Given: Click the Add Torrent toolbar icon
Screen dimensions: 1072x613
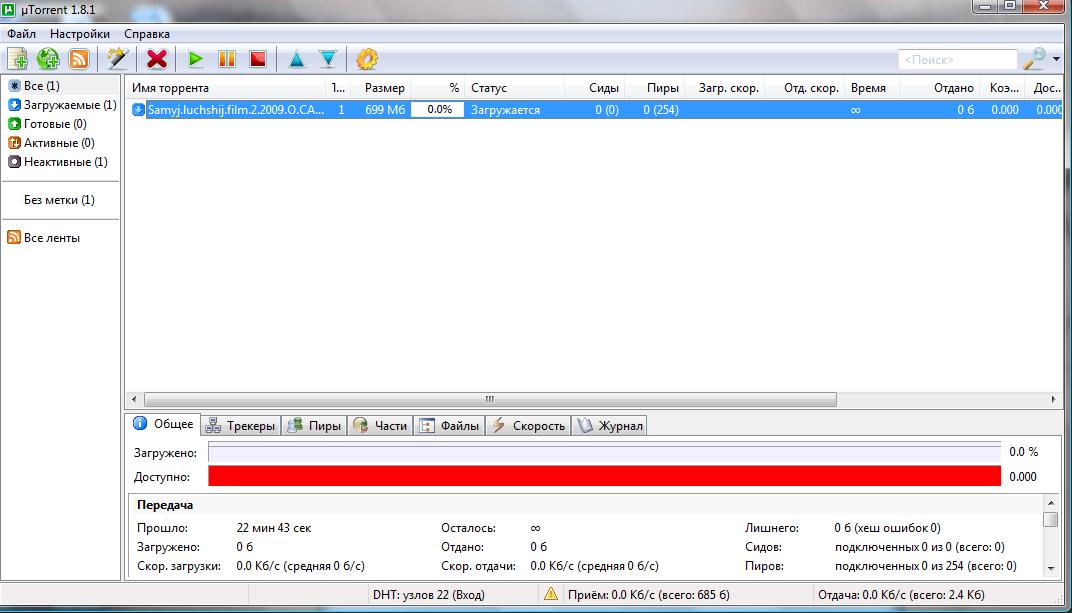Looking at the screenshot, I should click(17, 59).
